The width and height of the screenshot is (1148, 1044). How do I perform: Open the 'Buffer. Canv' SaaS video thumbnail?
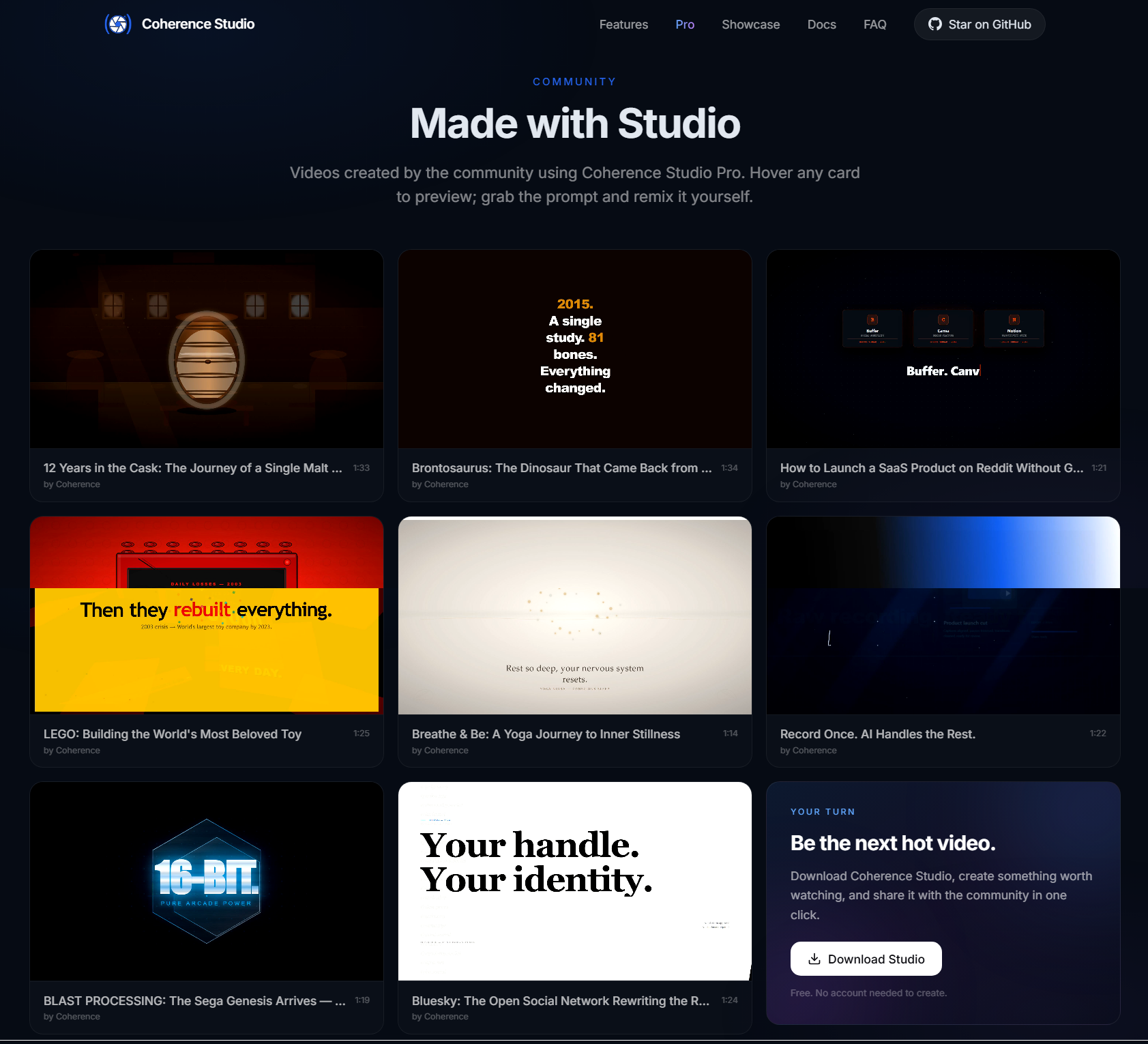tap(943, 349)
